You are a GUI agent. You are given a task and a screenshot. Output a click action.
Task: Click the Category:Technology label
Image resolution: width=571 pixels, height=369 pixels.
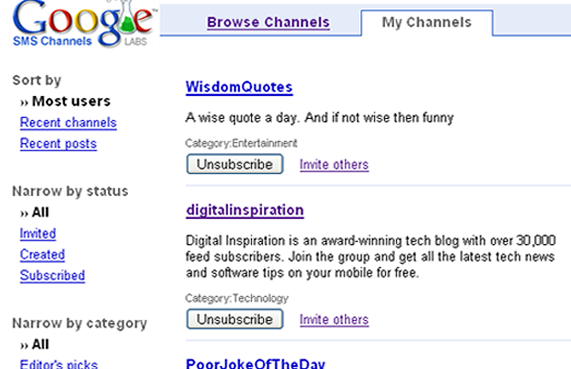(237, 298)
